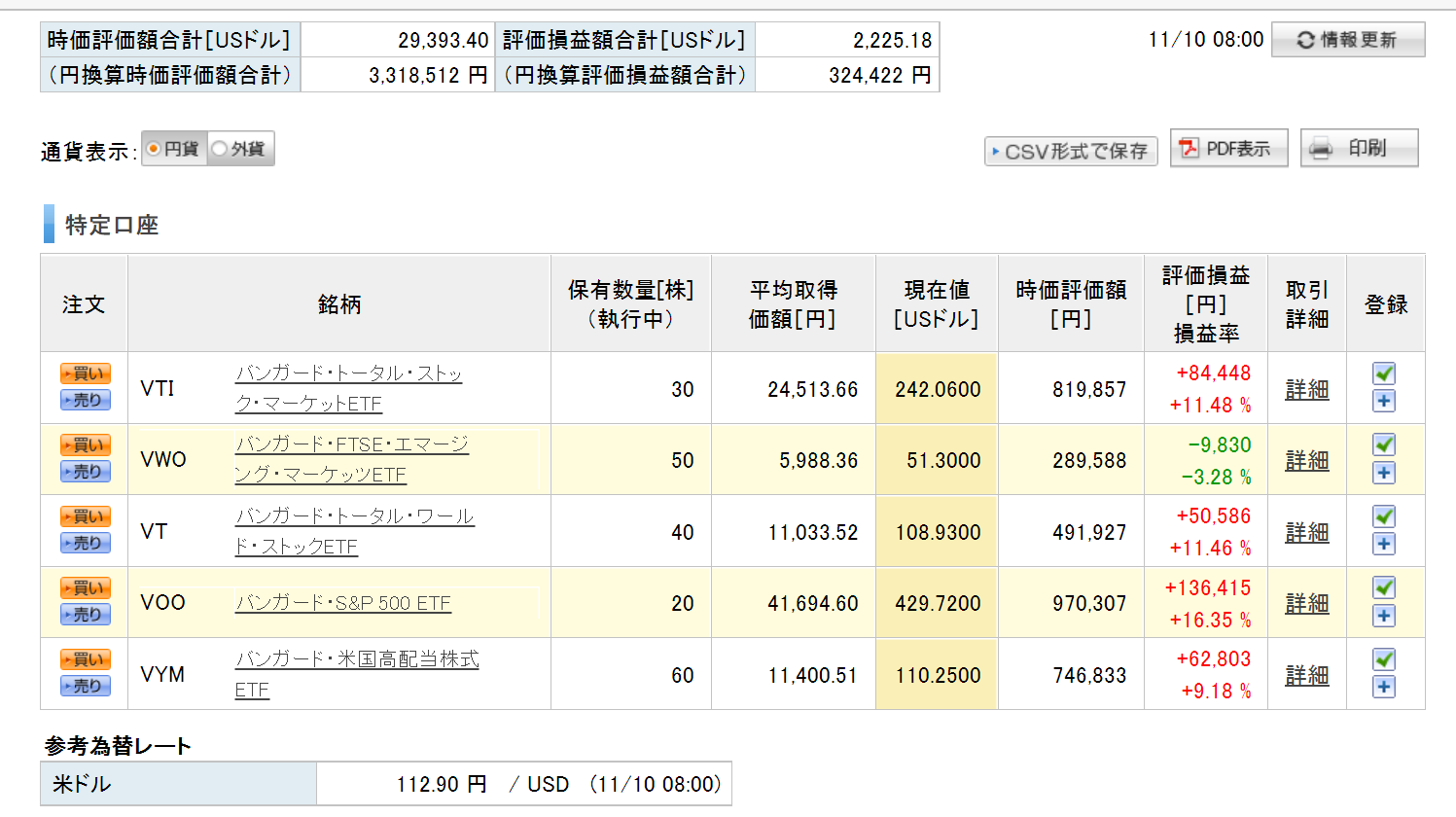Click the 銘柄 column header
This screenshot has width=1456, height=817.
click(x=339, y=304)
